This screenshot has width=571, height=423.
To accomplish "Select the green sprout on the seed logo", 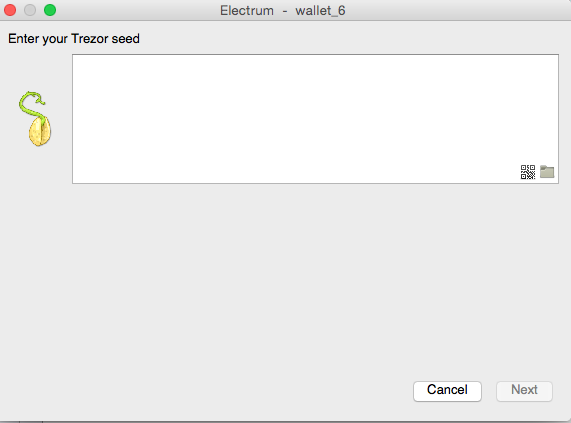I will tap(31, 103).
